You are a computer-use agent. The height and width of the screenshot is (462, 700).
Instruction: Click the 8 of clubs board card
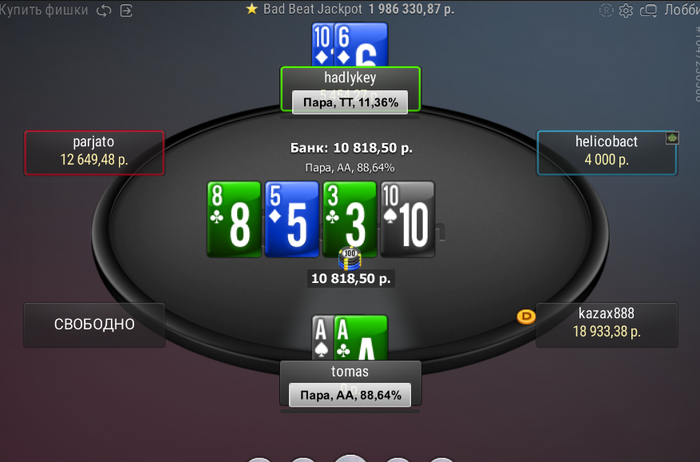234,219
